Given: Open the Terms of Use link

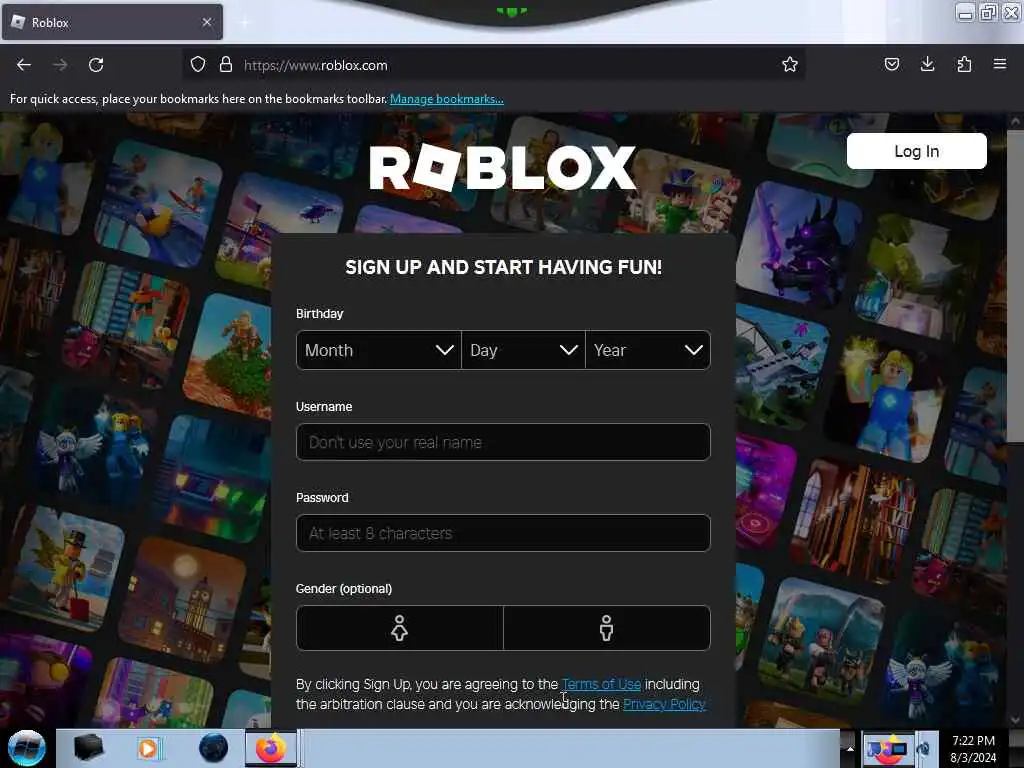Looking at the screenshot, I should 601,684.
